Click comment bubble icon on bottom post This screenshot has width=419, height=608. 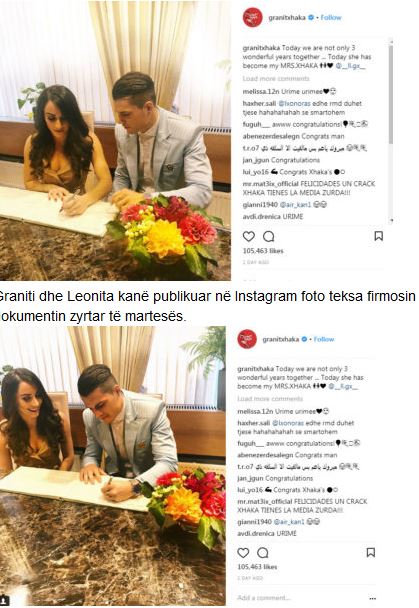point(263,553)
